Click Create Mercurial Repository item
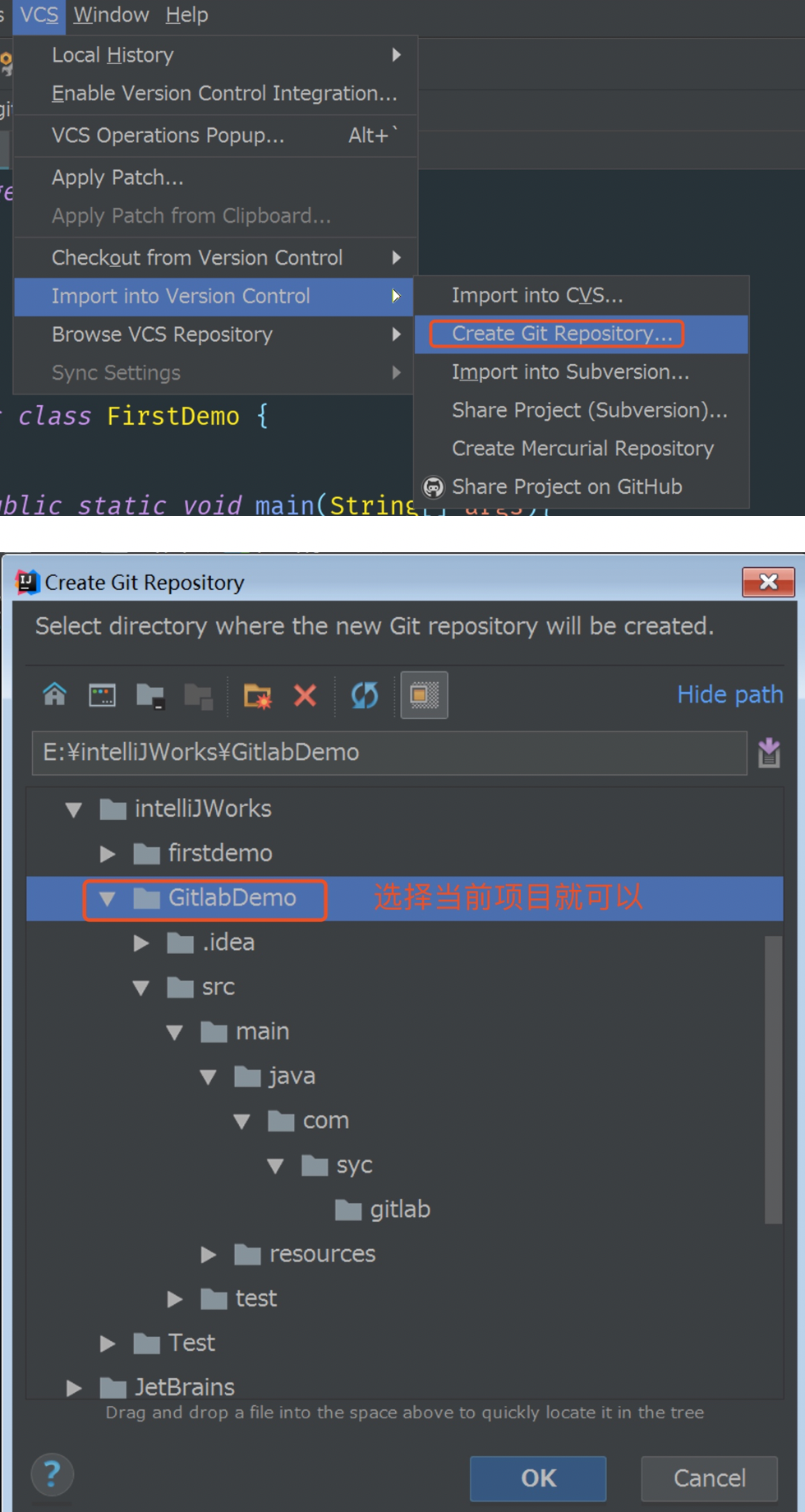The image size is (805, 1512). click(582, 449)
